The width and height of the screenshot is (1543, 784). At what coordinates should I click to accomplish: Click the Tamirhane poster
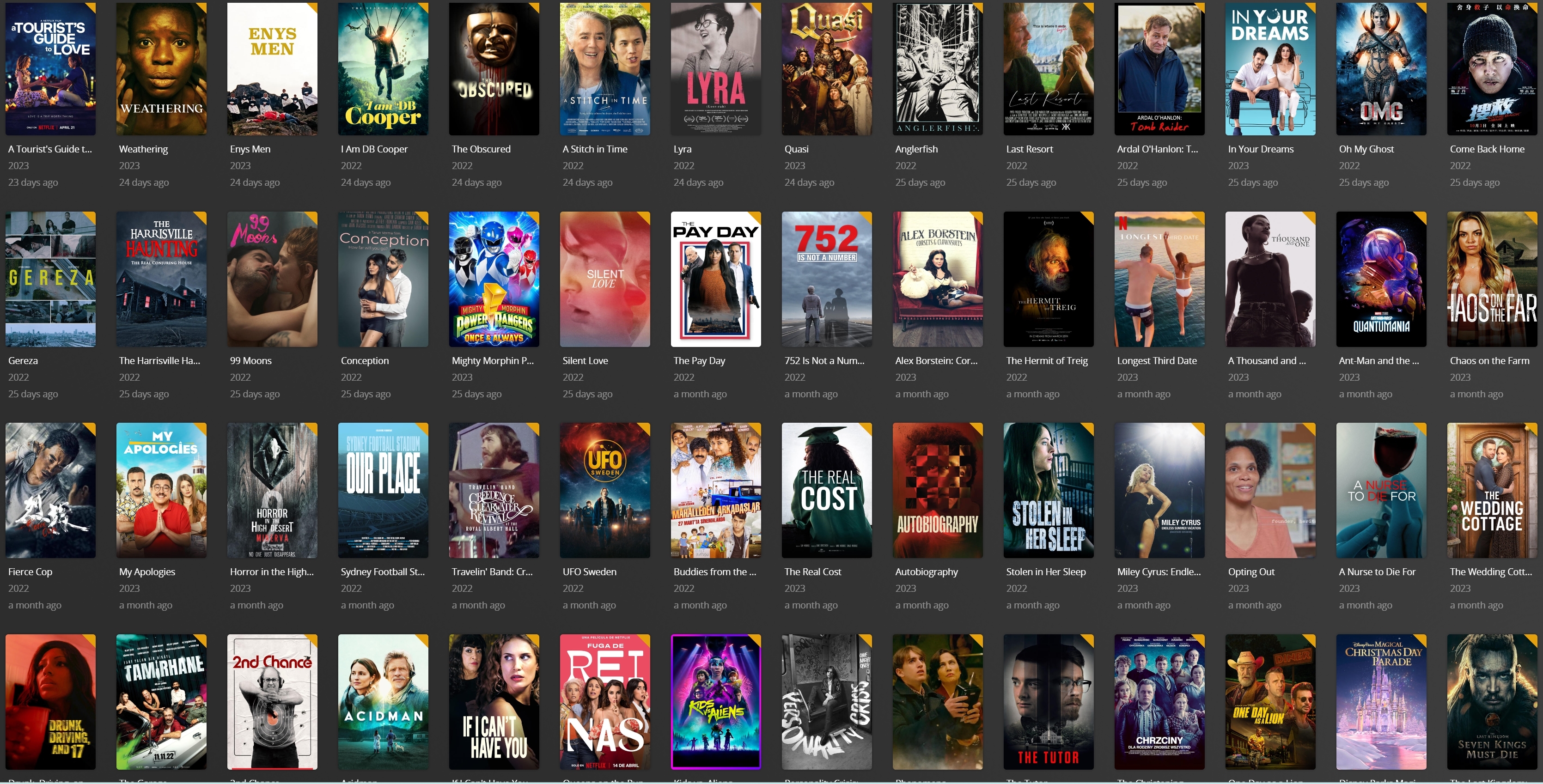pyautogui.click(x=161, y=702)
